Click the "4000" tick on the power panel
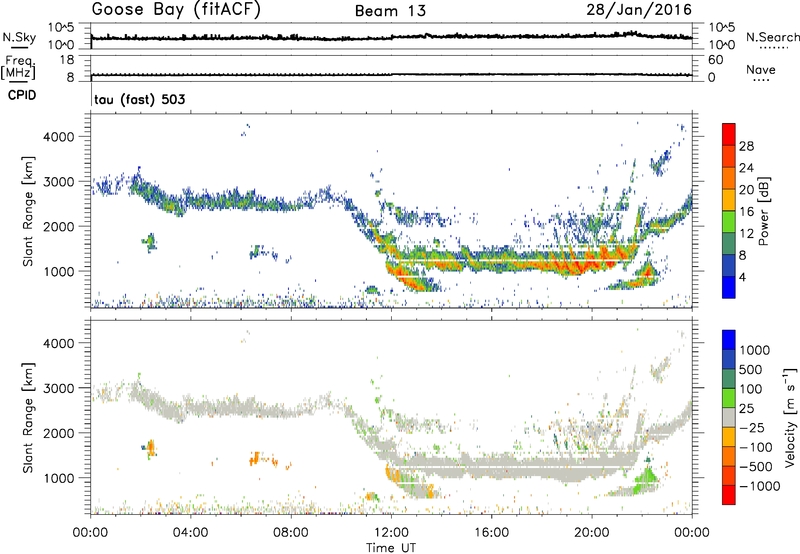The image size is (800, 554). [58, 137]
